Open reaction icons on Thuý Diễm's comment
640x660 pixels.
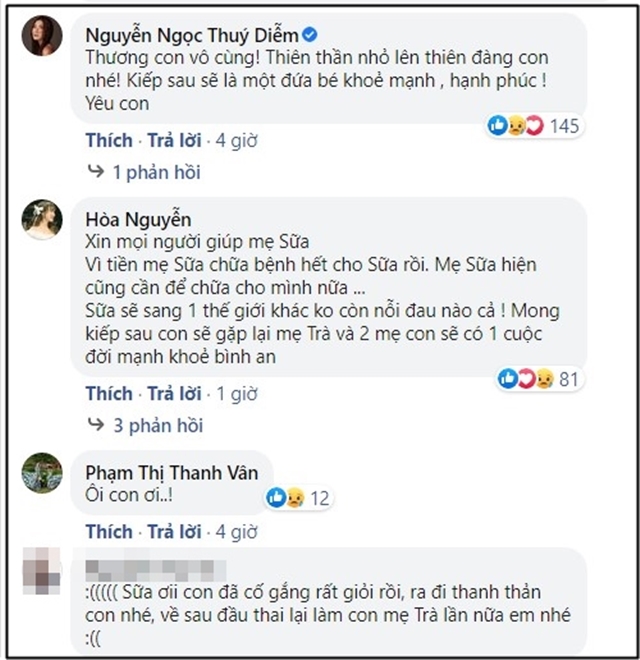coord(516,125)
